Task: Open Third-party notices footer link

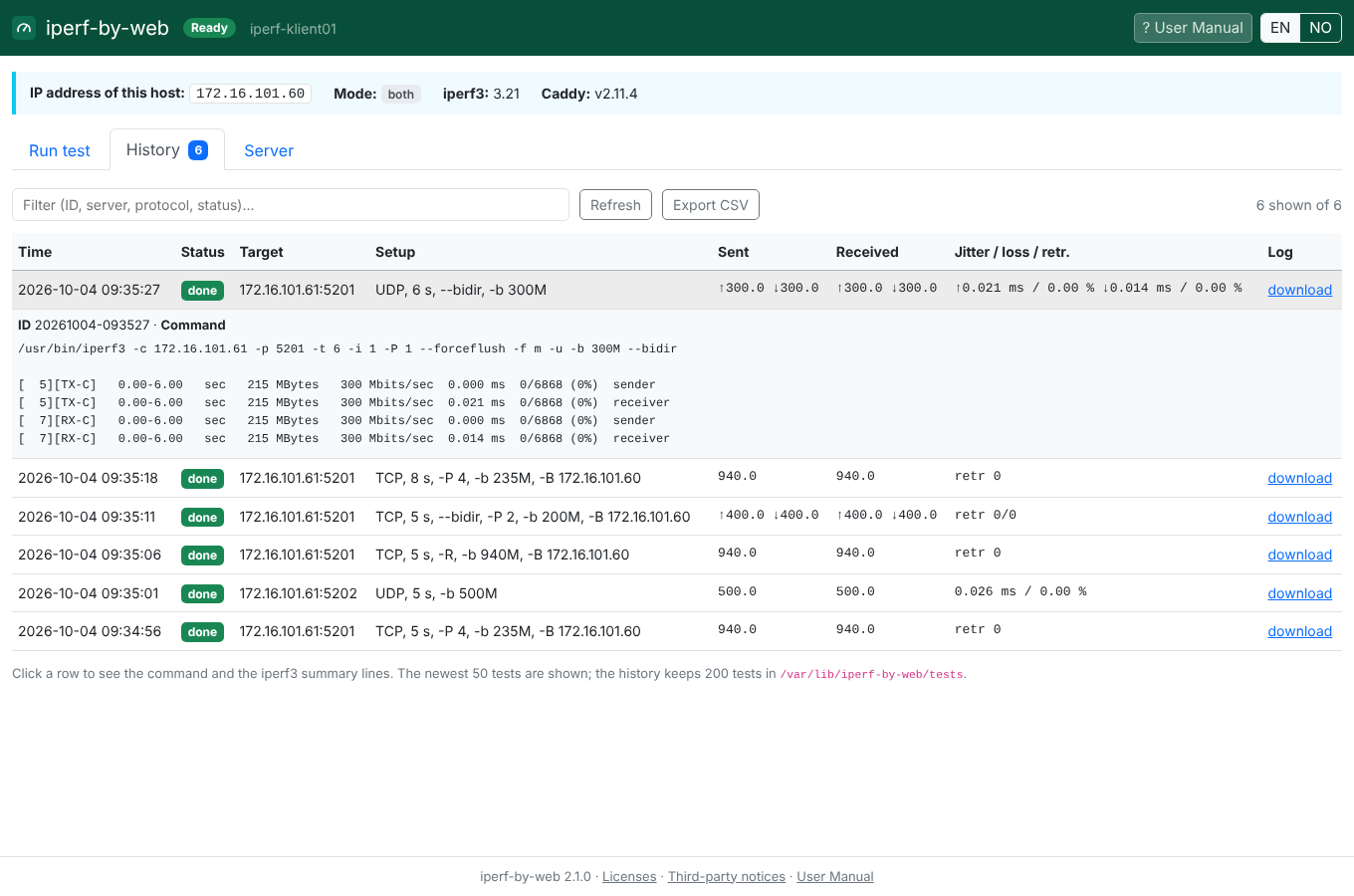Action: point(727,876)
